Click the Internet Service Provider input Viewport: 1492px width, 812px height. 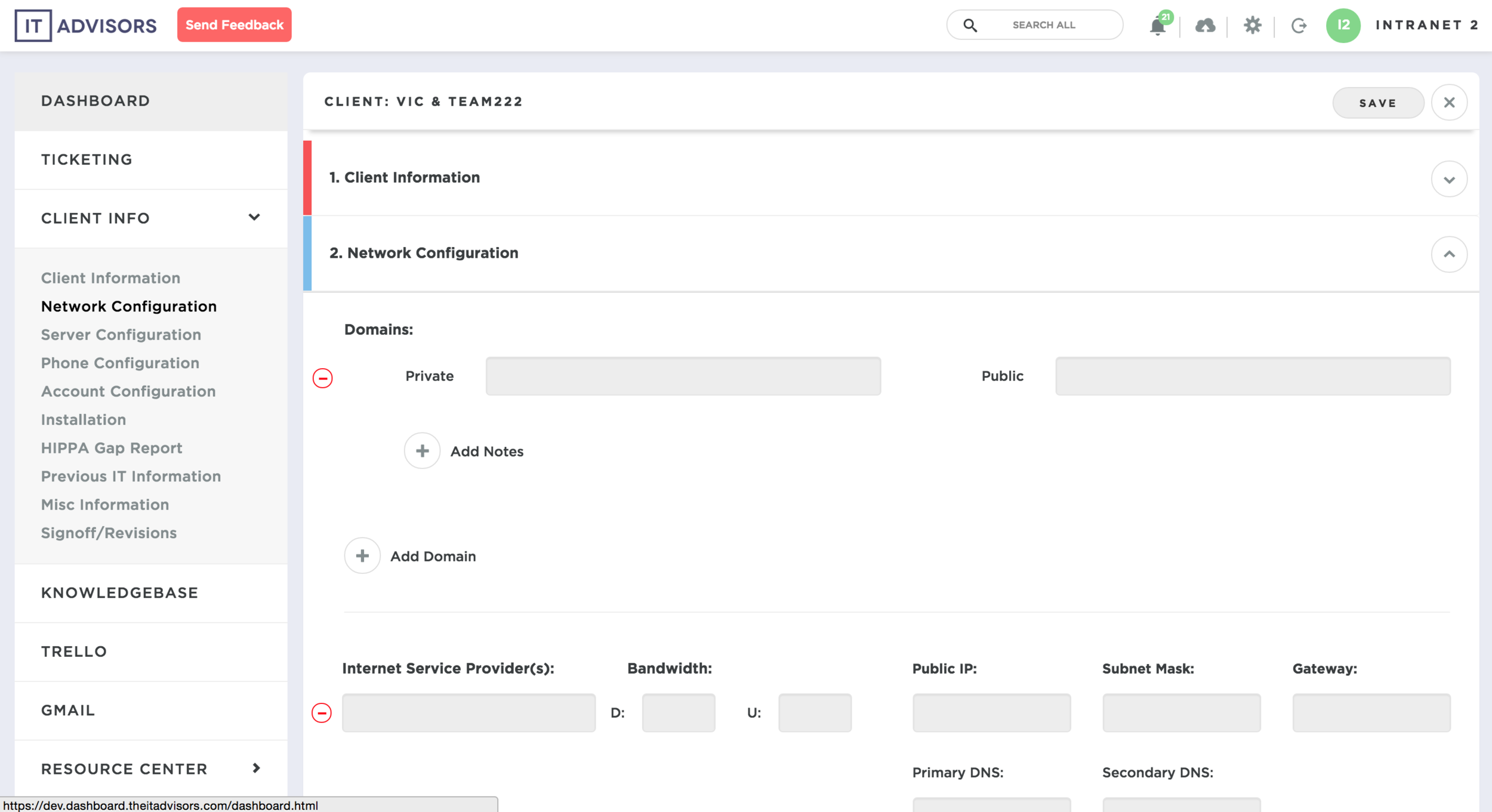click(468, 712)
